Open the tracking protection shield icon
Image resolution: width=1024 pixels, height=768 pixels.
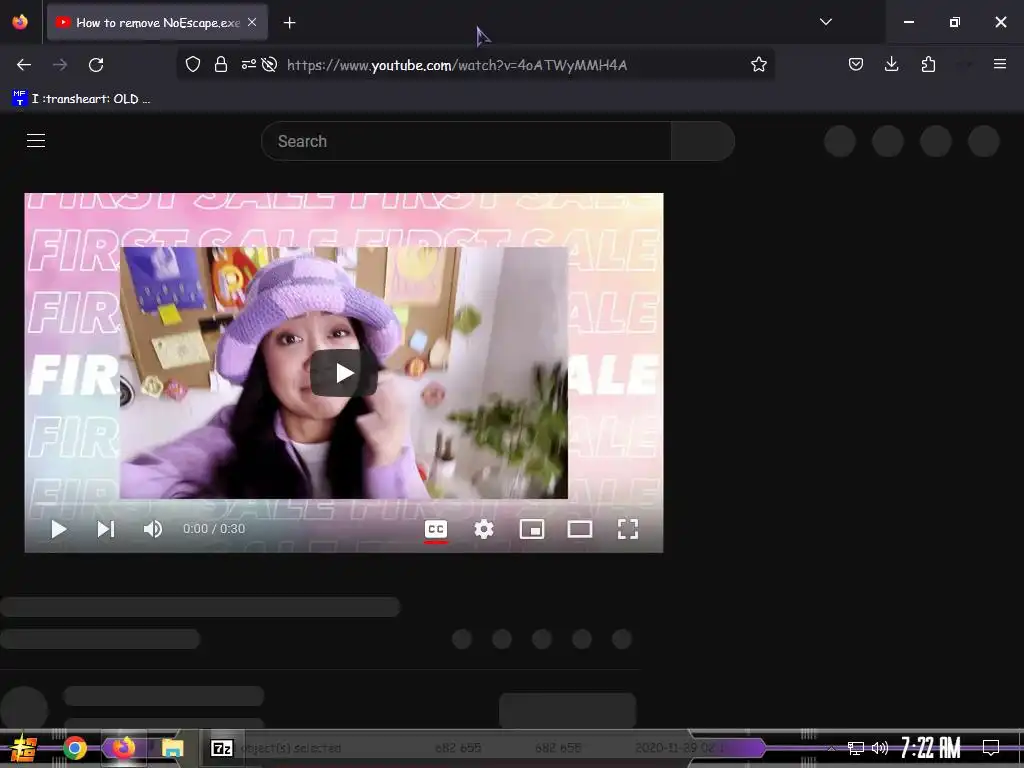tap(193, 64)
